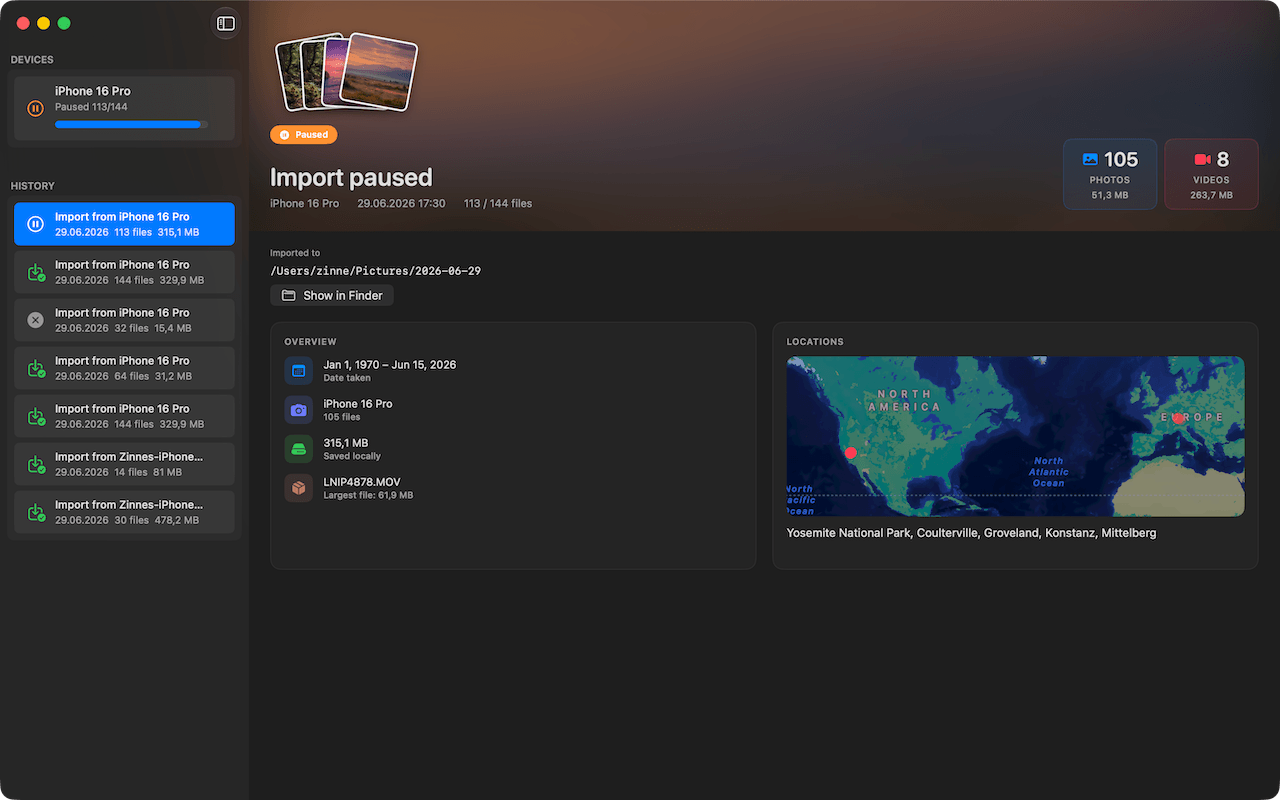Screen dimensions: 1280x800
Task: Click the red map pin in Europe
Action: click(x=1179, y=419)
